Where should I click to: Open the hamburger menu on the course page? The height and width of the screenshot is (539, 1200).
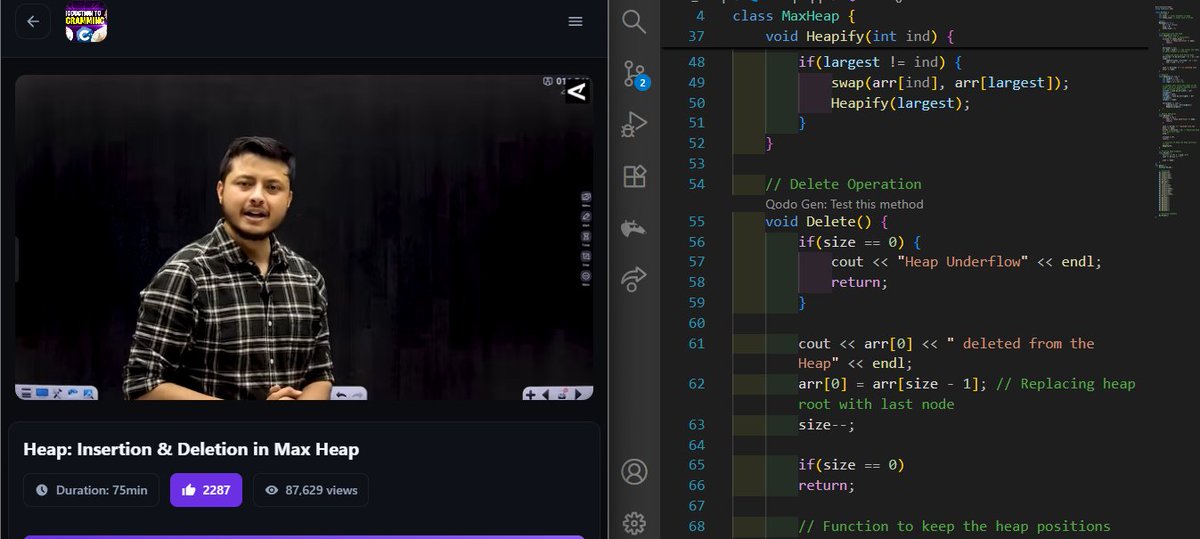[x=575, y=21]
